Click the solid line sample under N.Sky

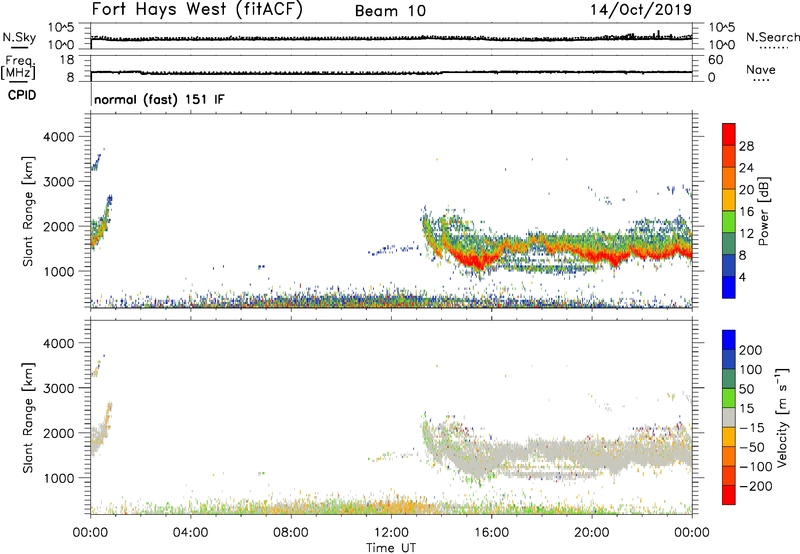pos(20,47)
